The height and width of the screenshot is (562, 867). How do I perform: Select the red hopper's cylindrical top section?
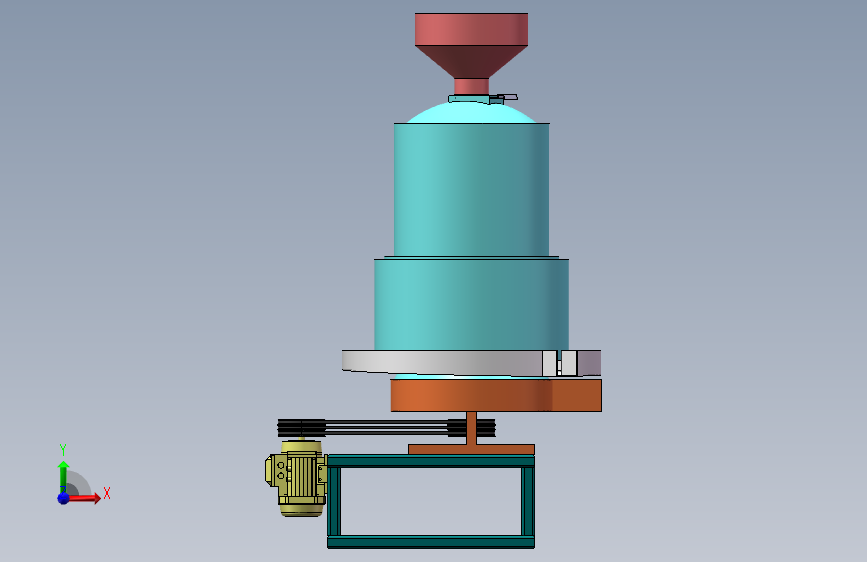click(471, 29)
